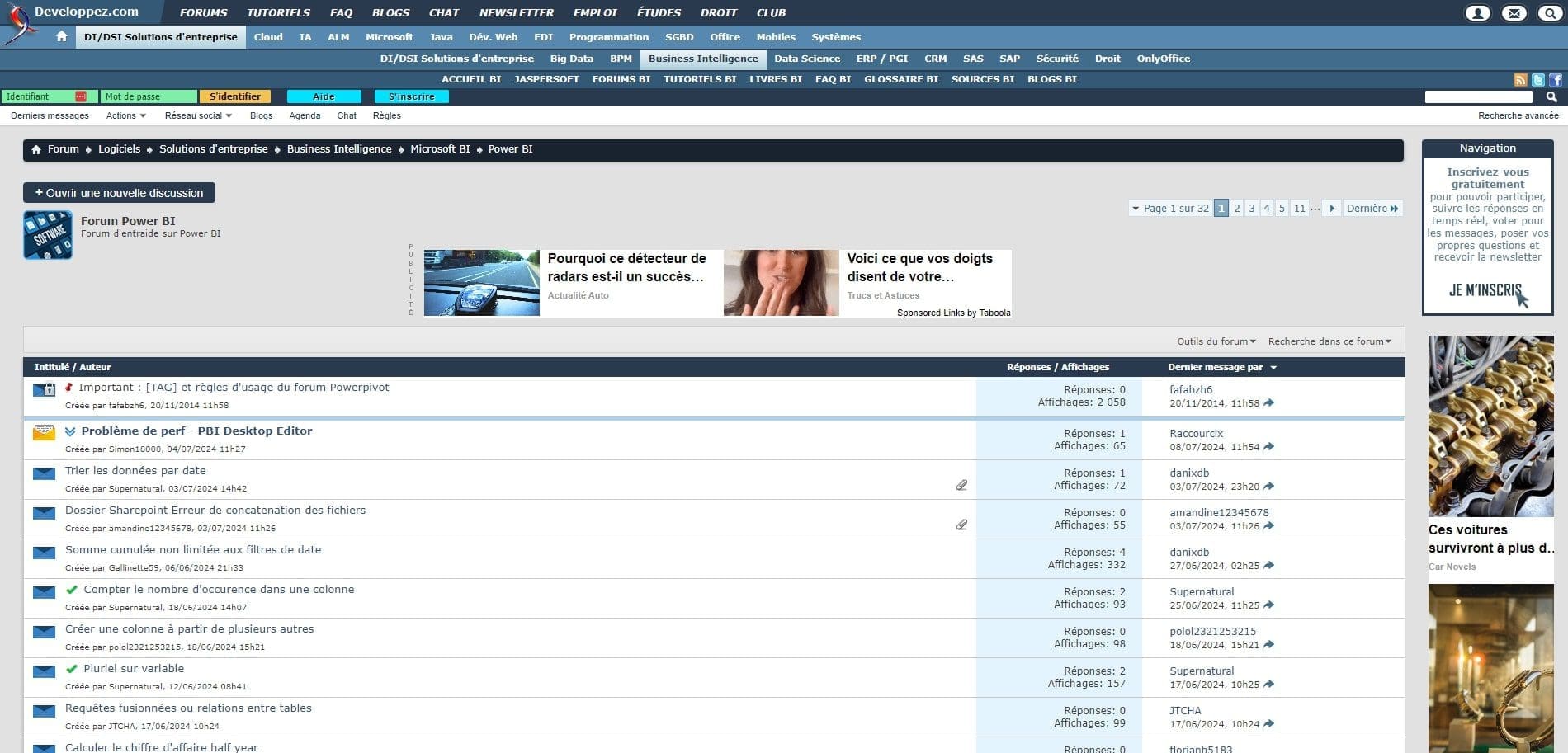Expand the Outils du forum menu
The image size is (1568, 753).
[x=1216, y=341]
